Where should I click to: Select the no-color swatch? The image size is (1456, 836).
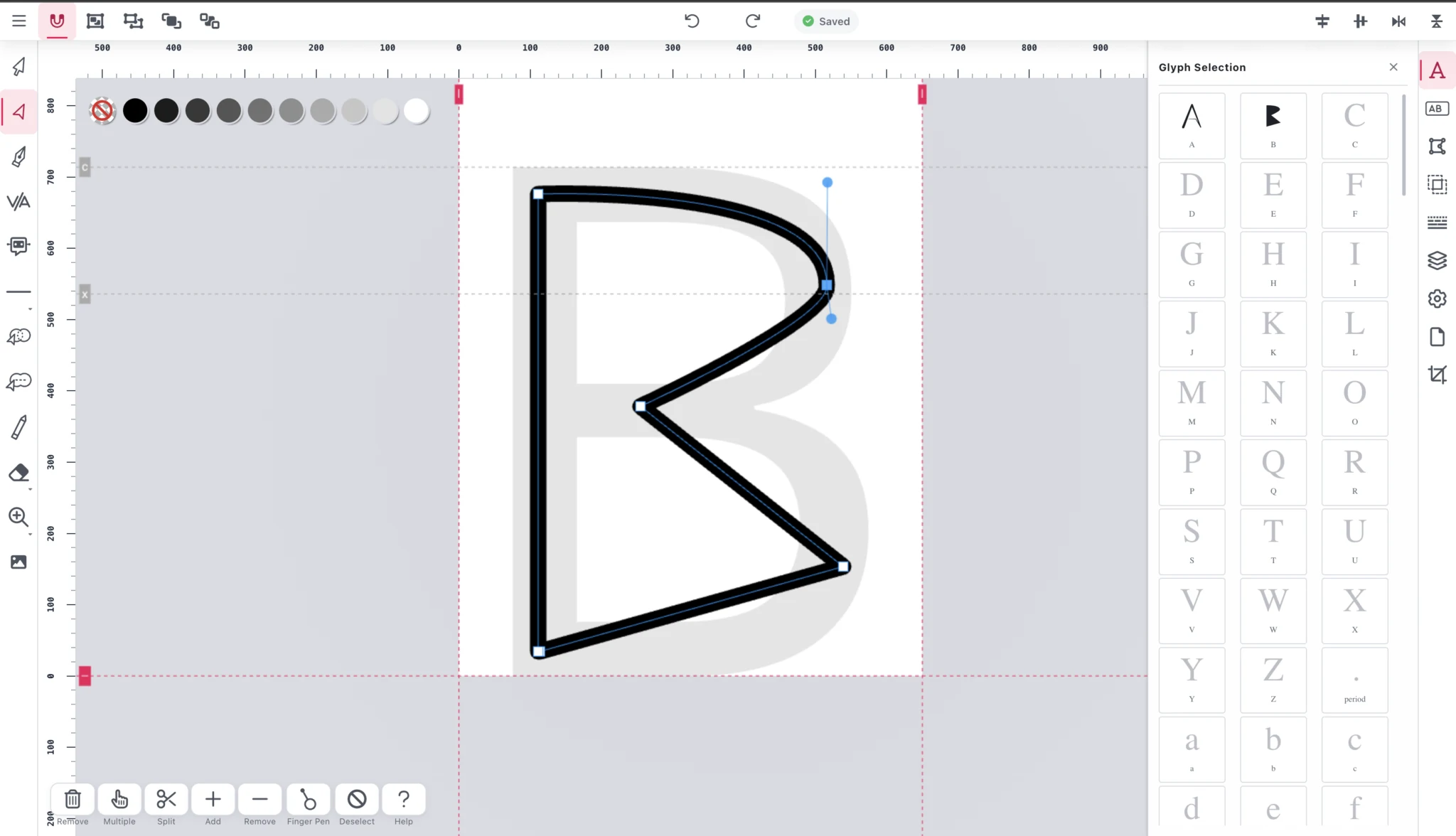pos(102,111)
